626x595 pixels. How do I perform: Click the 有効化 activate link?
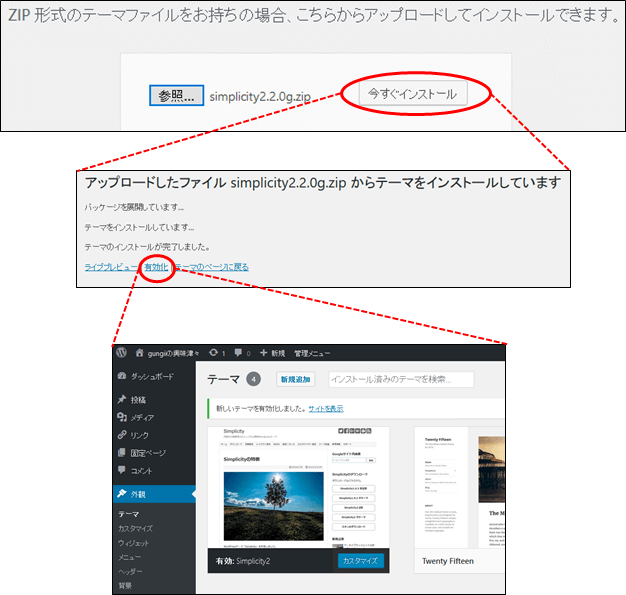(156, 267)
